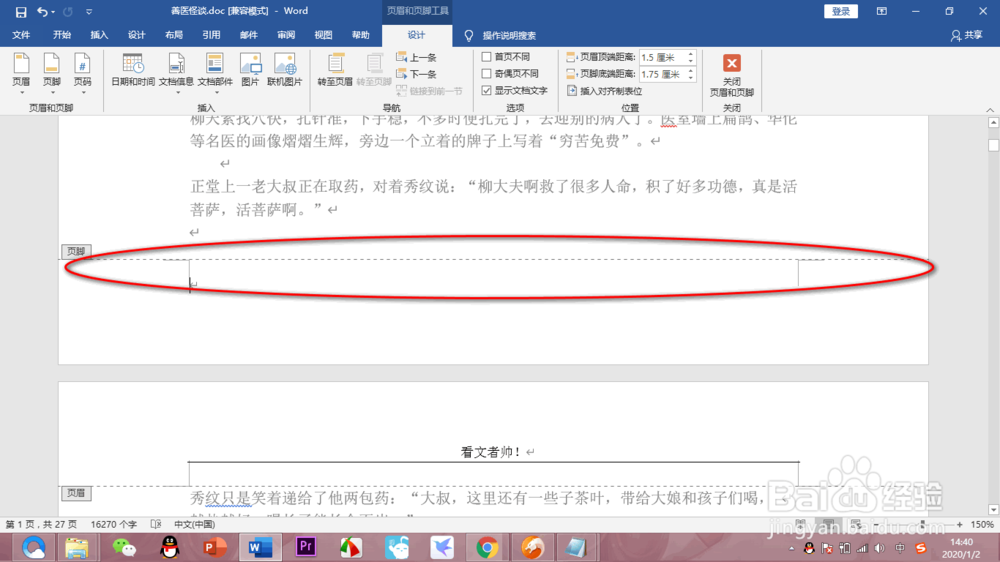Show hidden tray icons arrow
Screen dimensions: 1000x562
pyautogui.click(x=791, y=549)
